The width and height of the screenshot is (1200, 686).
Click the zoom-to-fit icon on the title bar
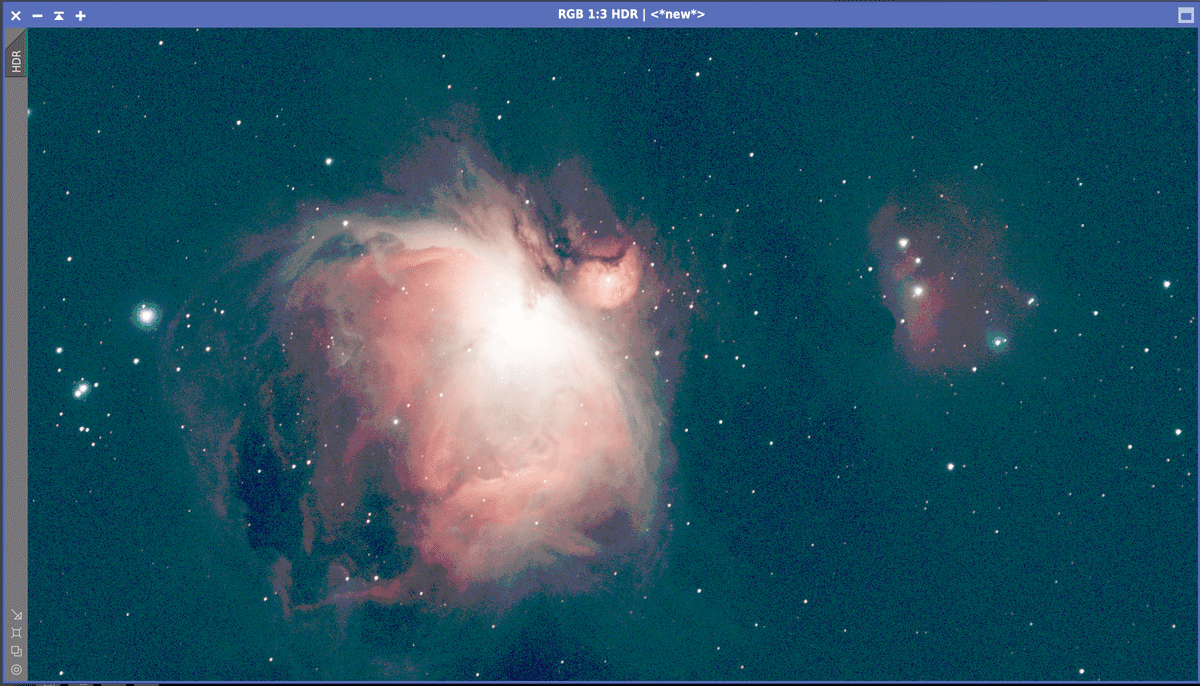(57, 15)
